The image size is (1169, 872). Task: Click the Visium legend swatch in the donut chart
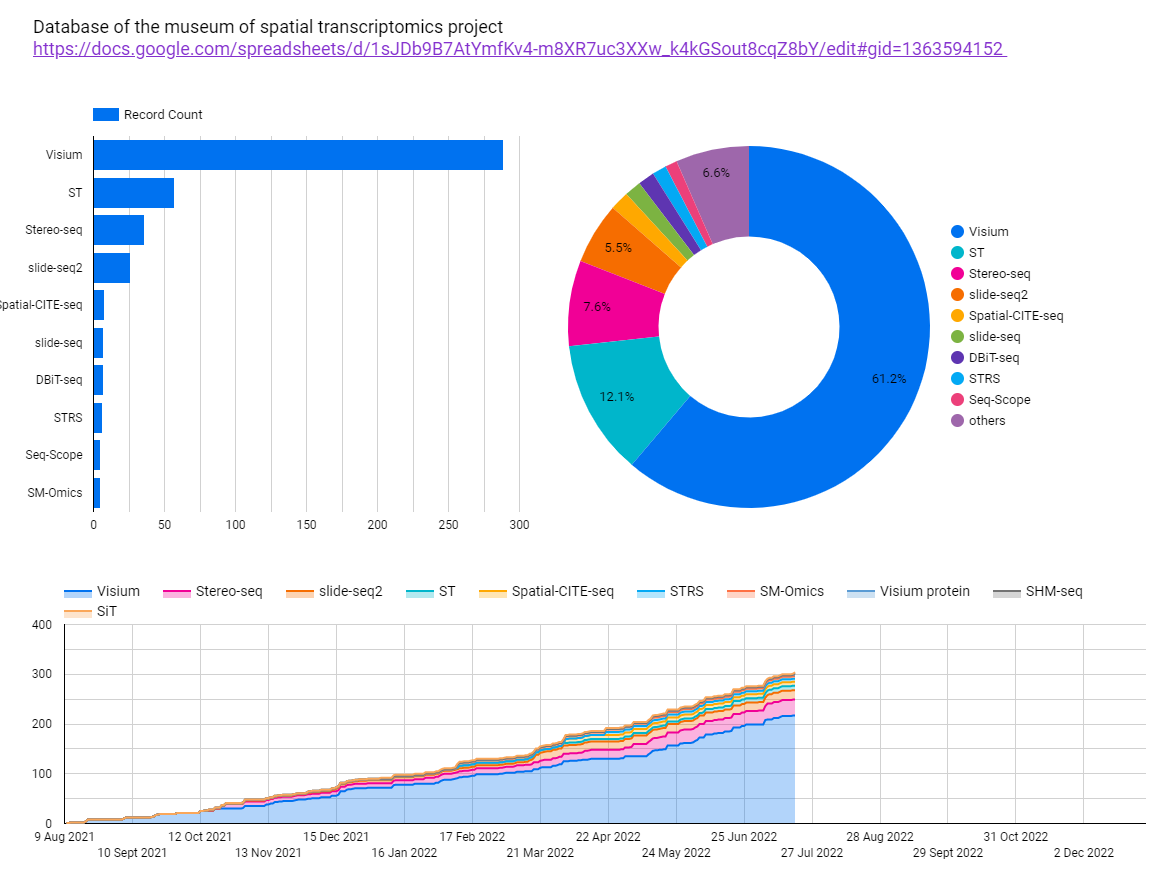(955, 231)
